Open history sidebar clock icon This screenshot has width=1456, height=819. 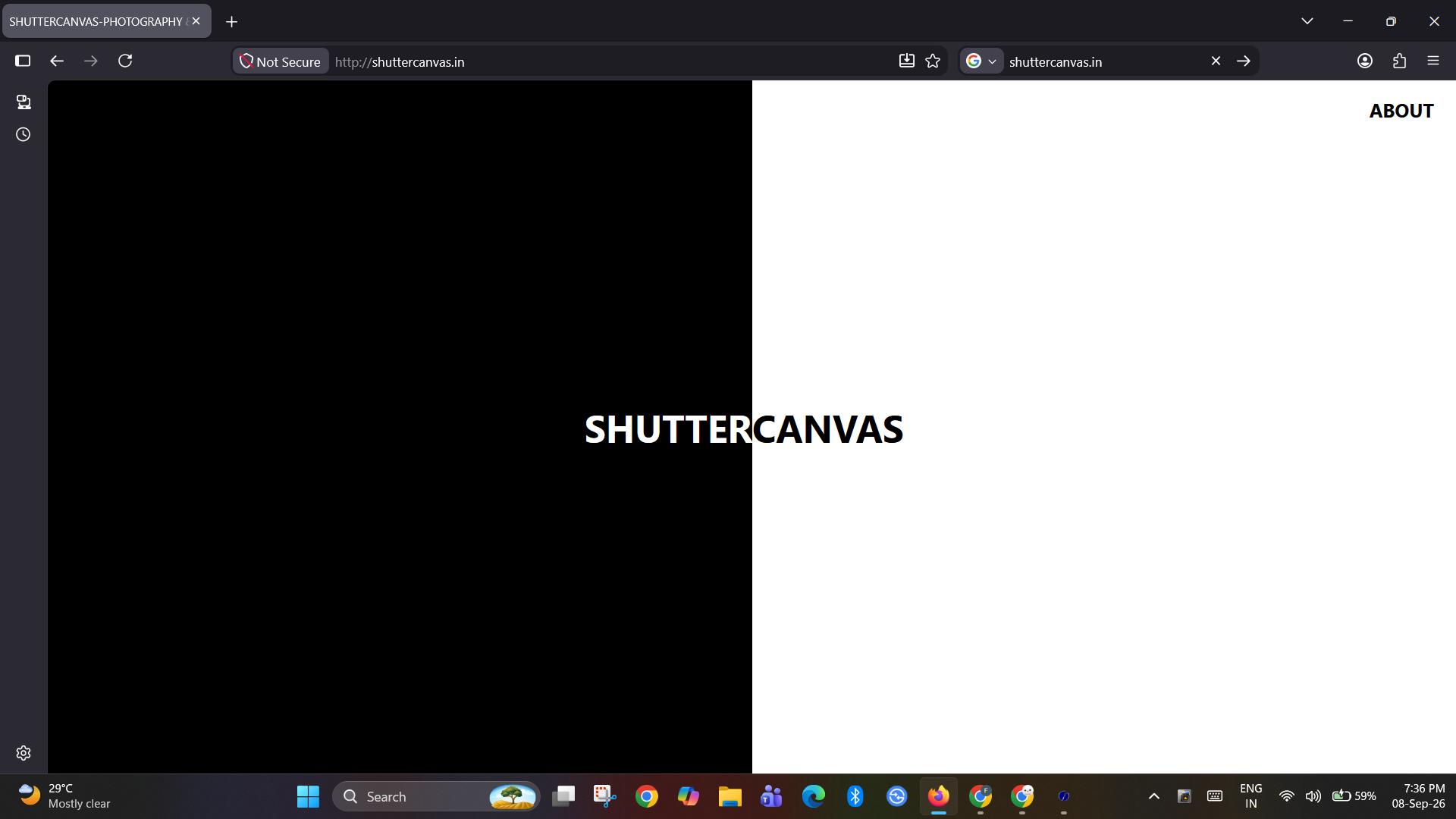pos(24,134)
